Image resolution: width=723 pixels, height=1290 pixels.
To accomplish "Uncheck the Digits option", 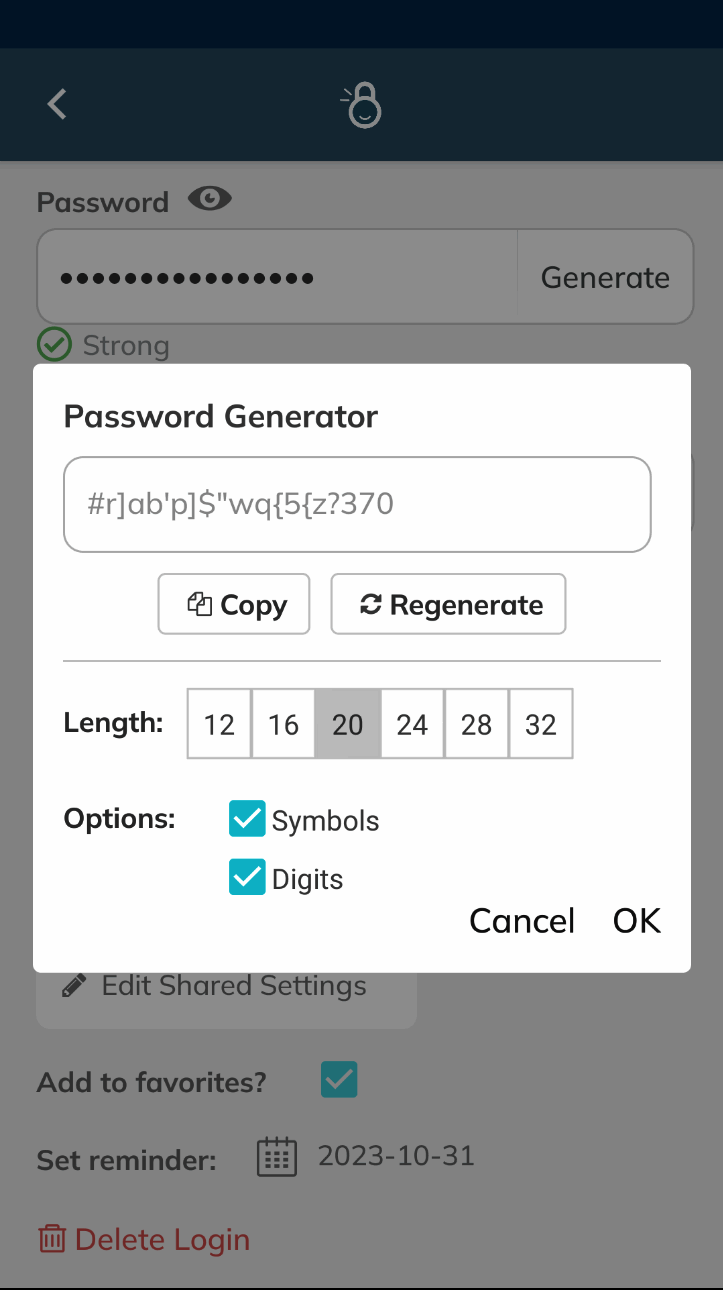I will (247, 877).
